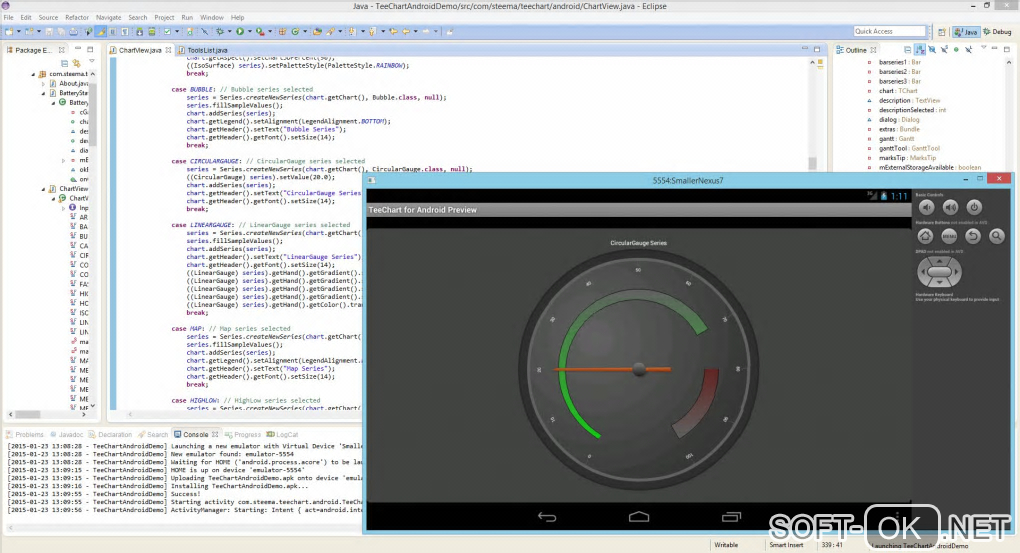The image size is (1020, 553).
Task: Switch to the ToolsList.java editor tab
Action: click(x=206, y=50)
